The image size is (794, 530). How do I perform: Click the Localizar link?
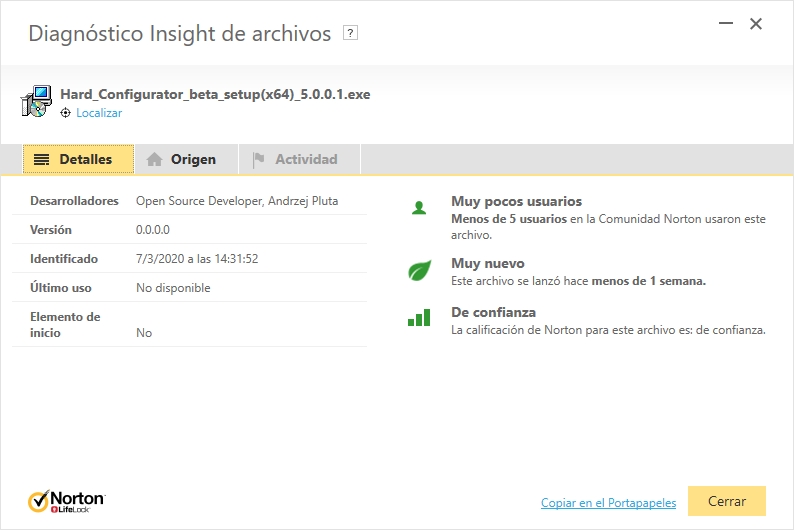[99, 113]
